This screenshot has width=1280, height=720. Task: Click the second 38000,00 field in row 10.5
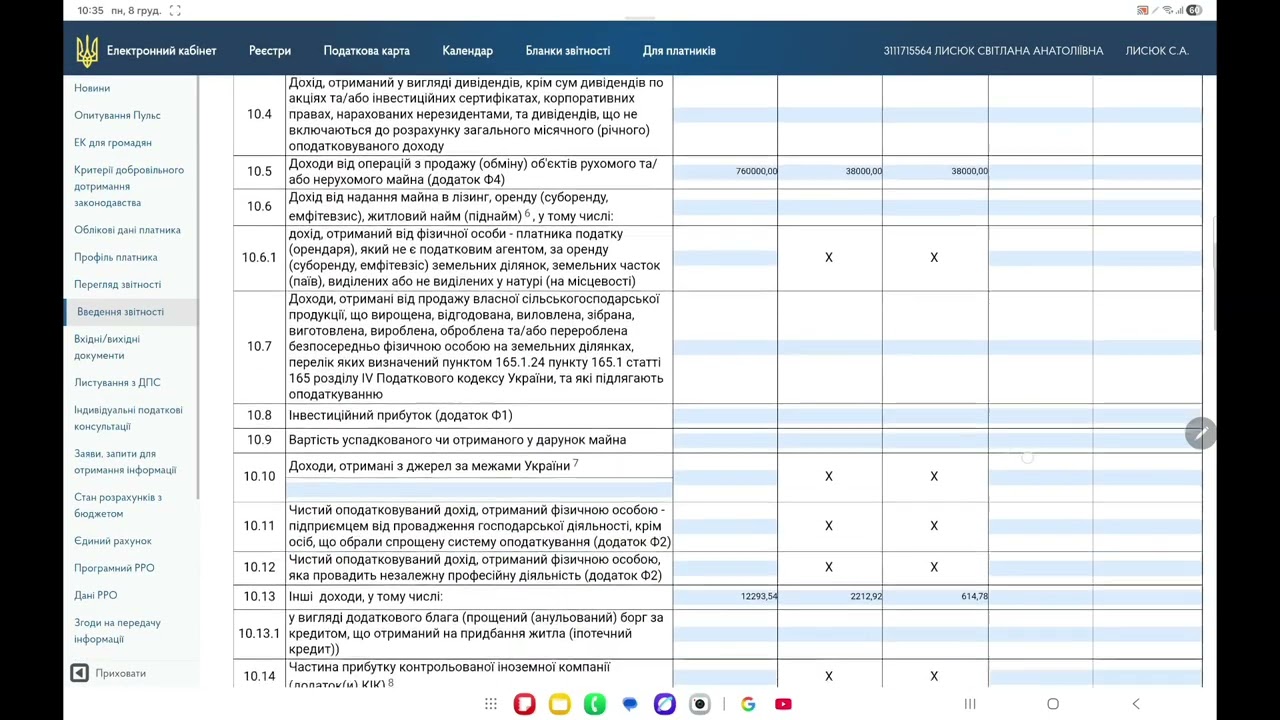(x=935, y=171)
